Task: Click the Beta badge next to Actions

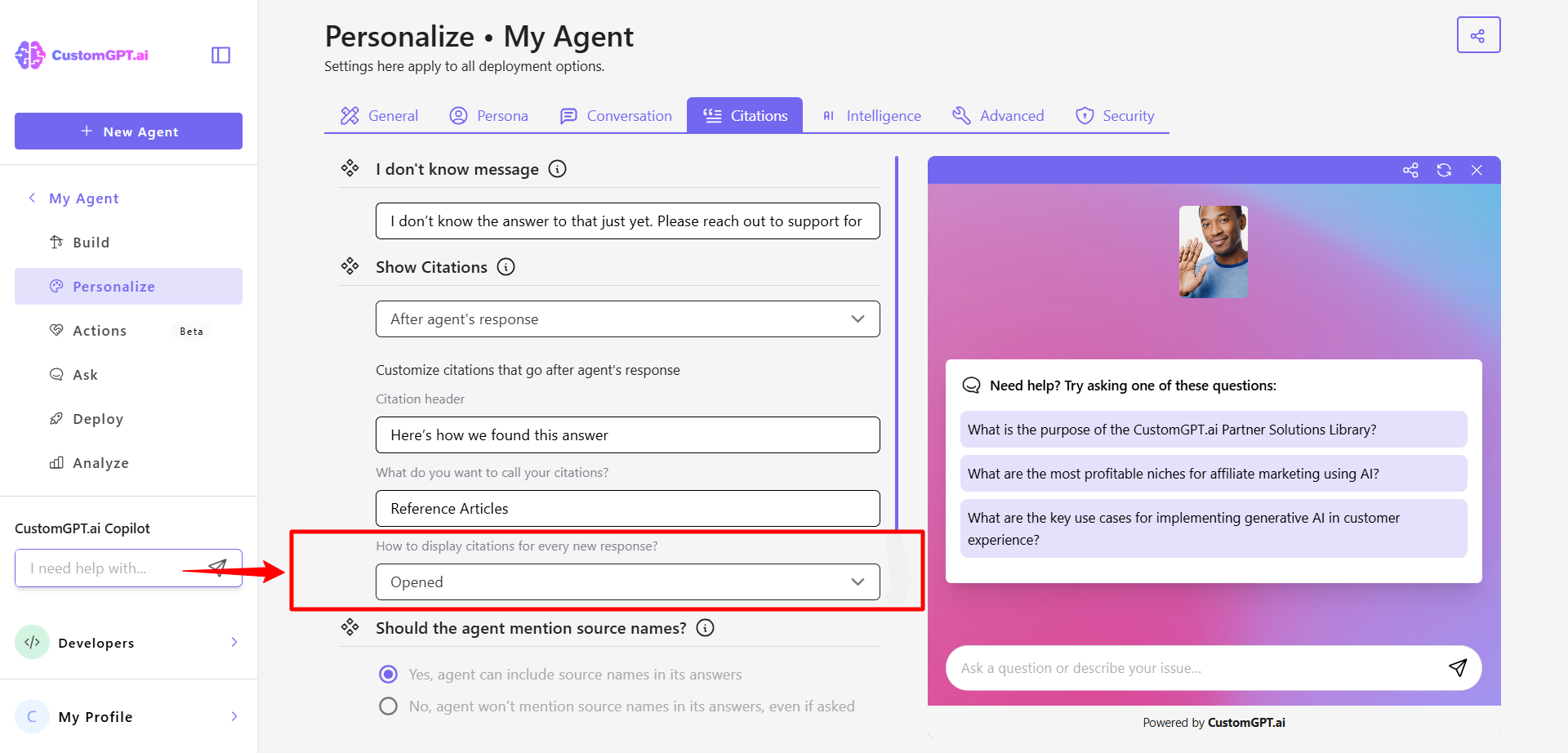Action: (x=191, y=331)
